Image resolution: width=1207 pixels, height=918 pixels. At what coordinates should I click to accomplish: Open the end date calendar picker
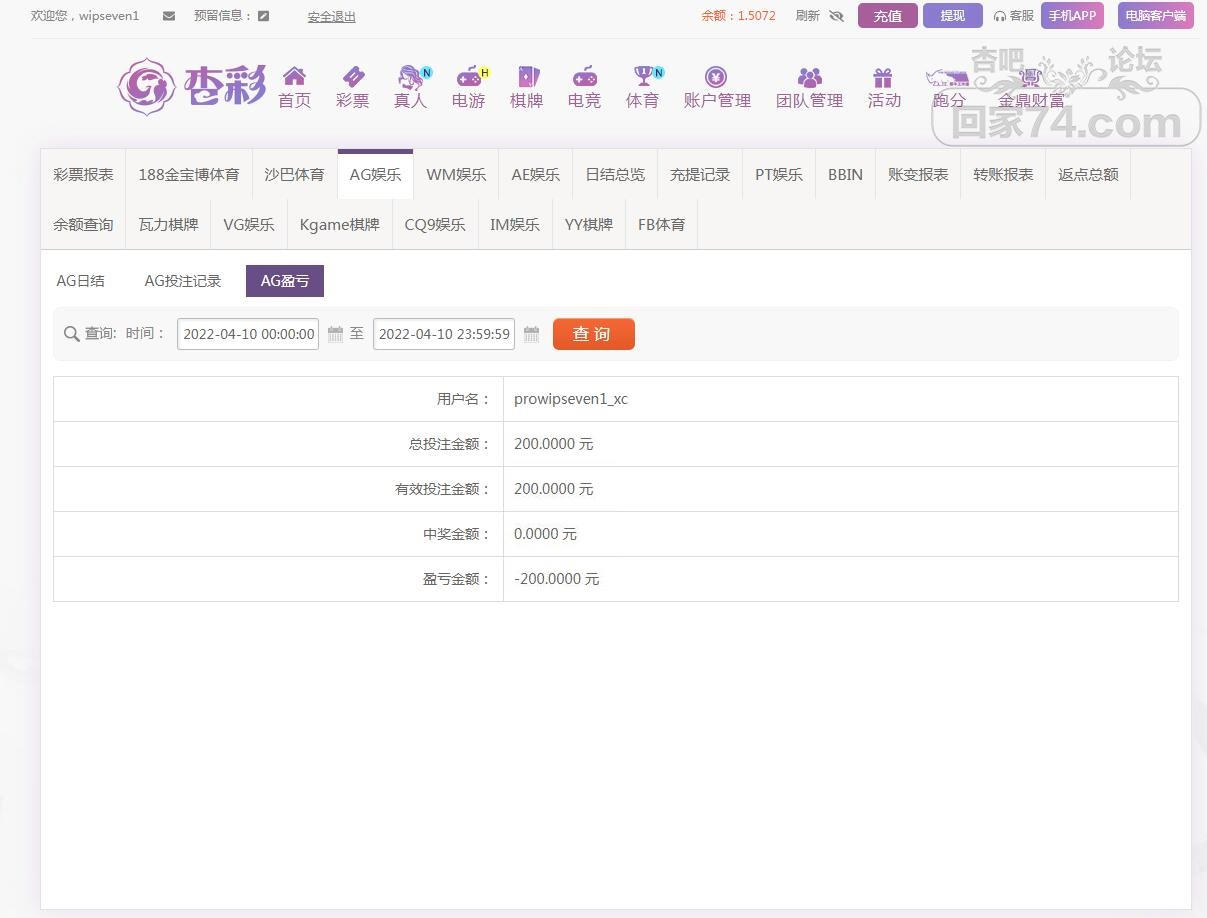532,334
